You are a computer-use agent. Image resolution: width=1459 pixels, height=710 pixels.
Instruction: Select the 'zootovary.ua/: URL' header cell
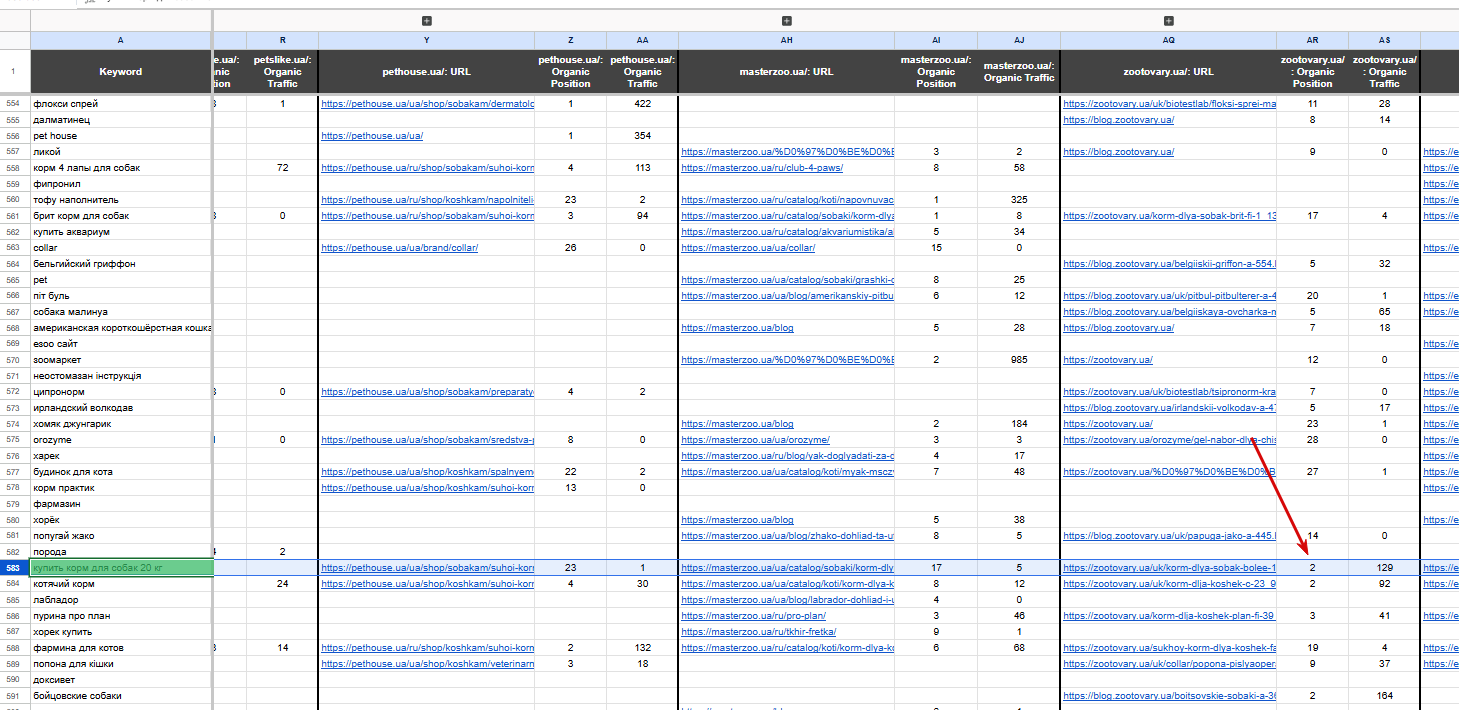pos(1168,72)
